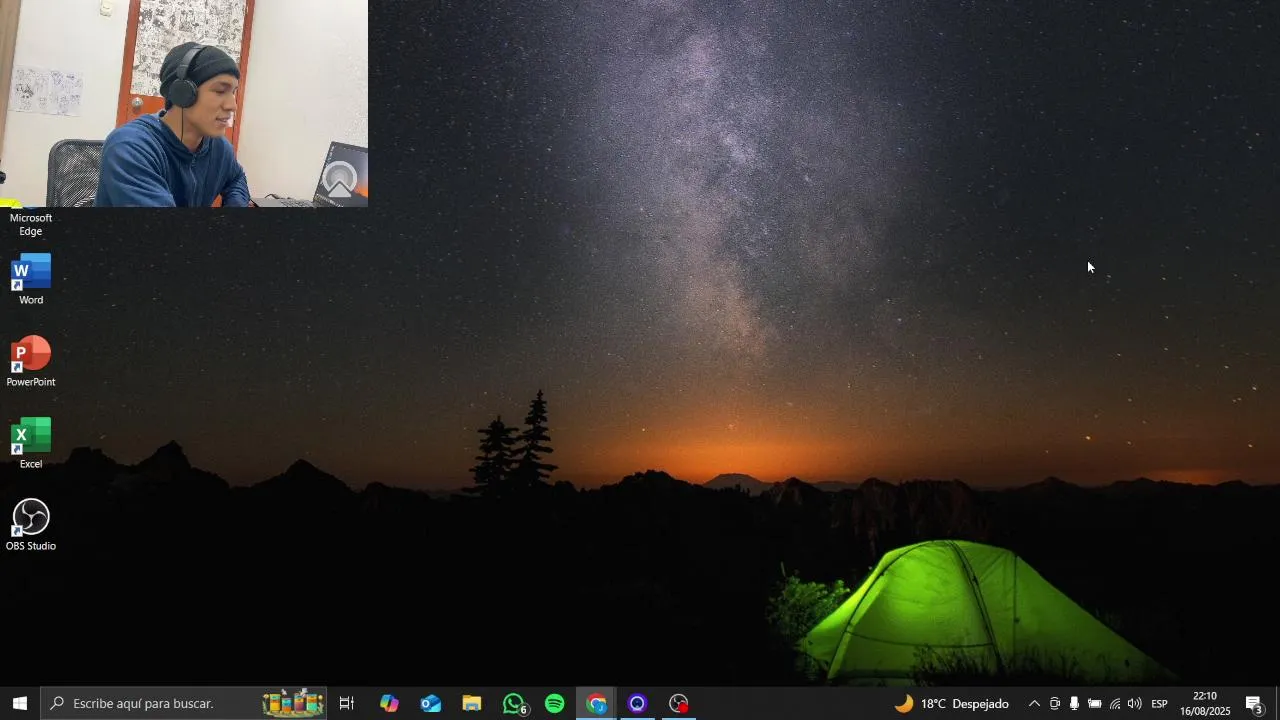
Task: Open the Wi-Fi network flyout
Action: point(1114,704)
